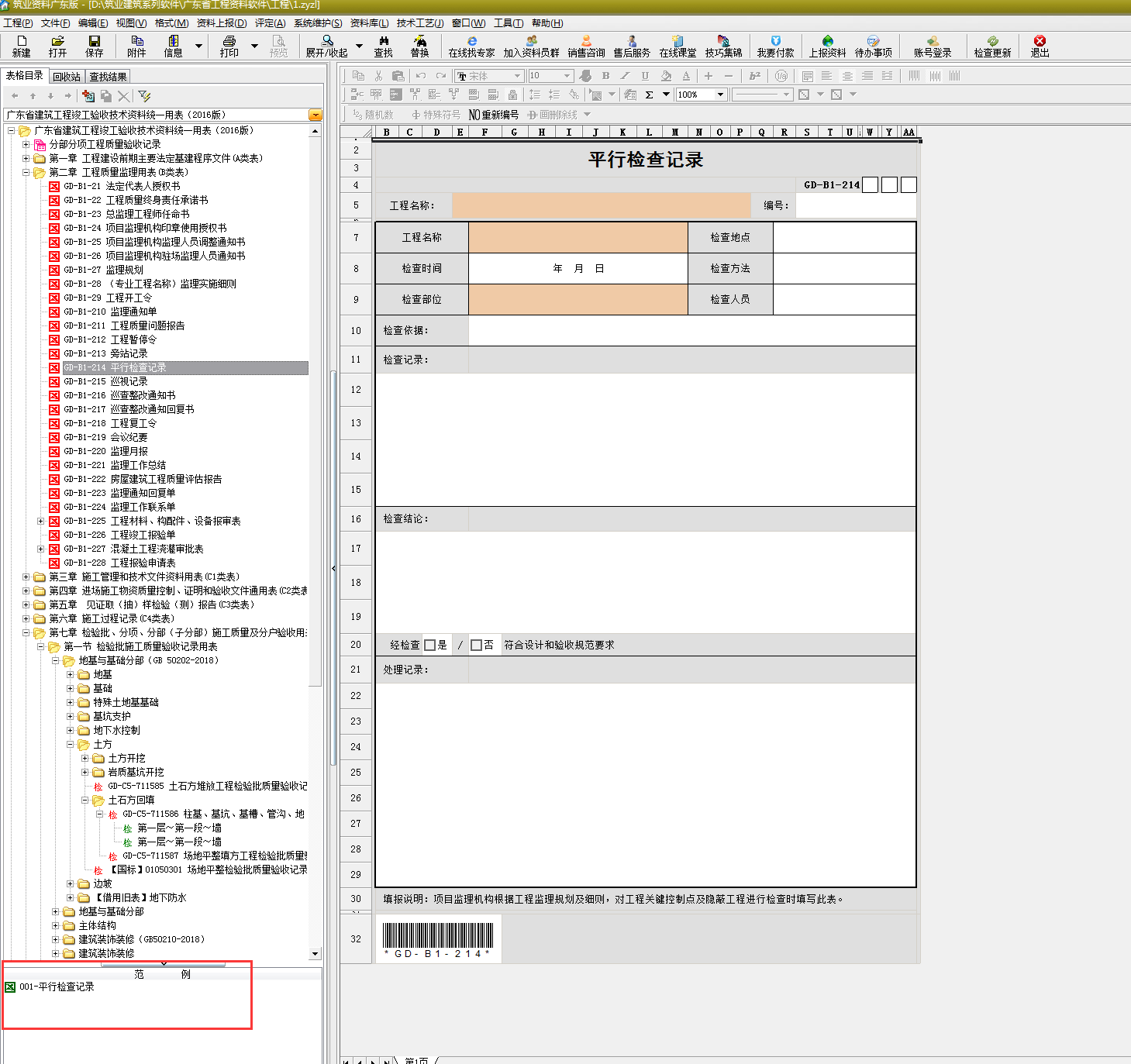This screenshot has width=1131, height=1064.
Task: Collapse the 土石方回填 folder
Action: (x=84, y=800)
